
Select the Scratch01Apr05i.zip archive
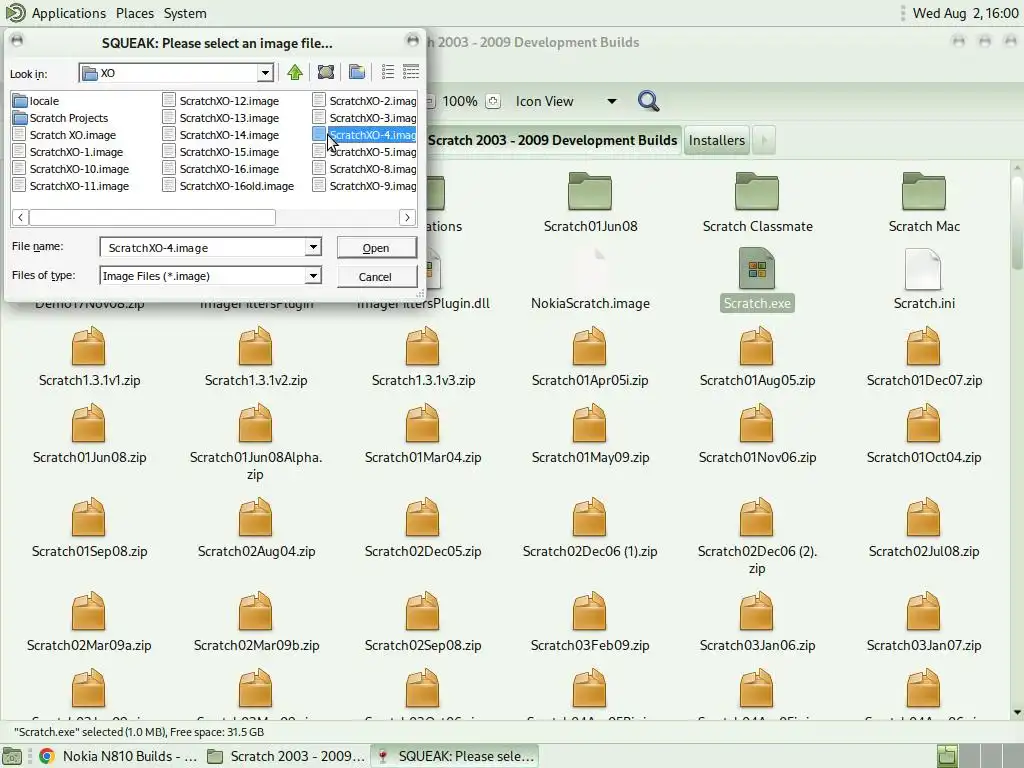tap(590, 358)
